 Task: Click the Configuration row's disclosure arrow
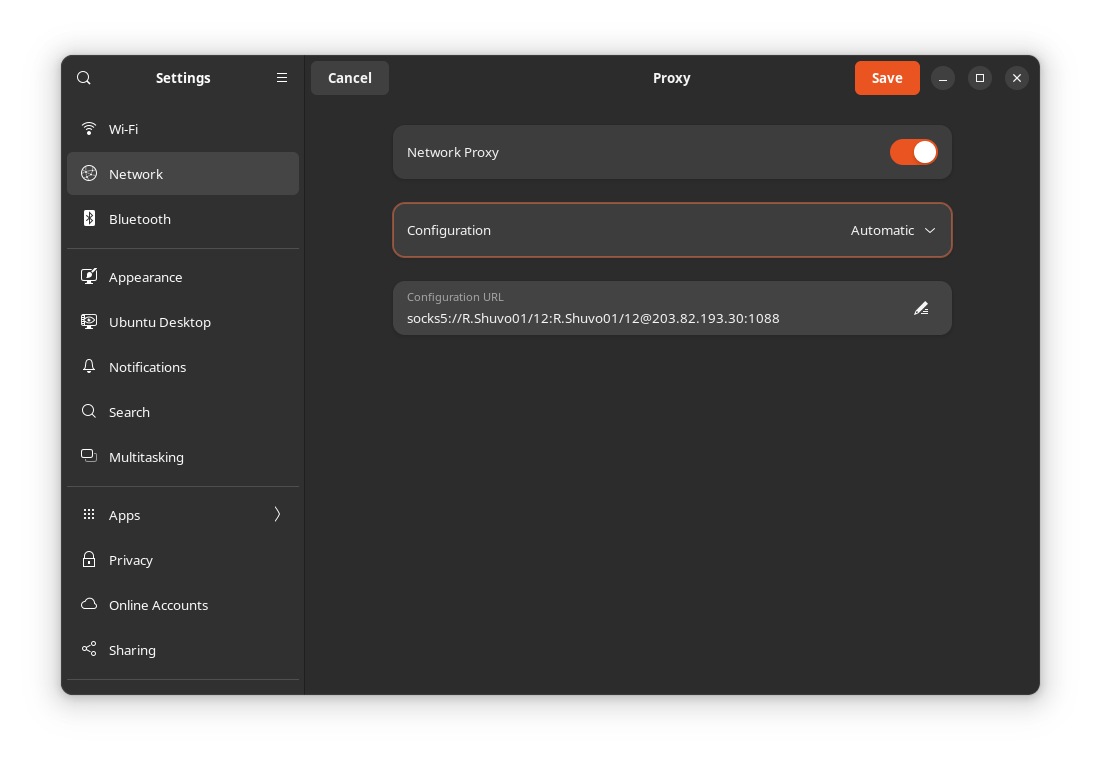point(930,230)
